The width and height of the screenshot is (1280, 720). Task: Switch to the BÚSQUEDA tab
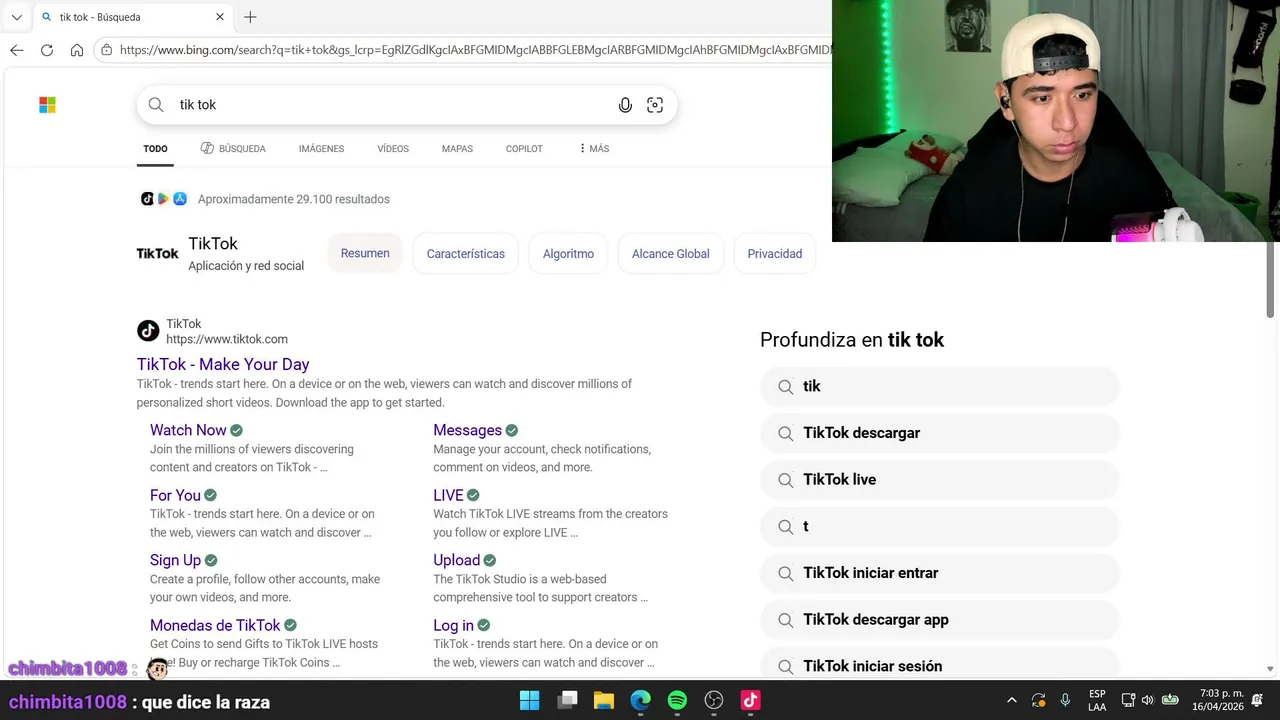[233, 149]
